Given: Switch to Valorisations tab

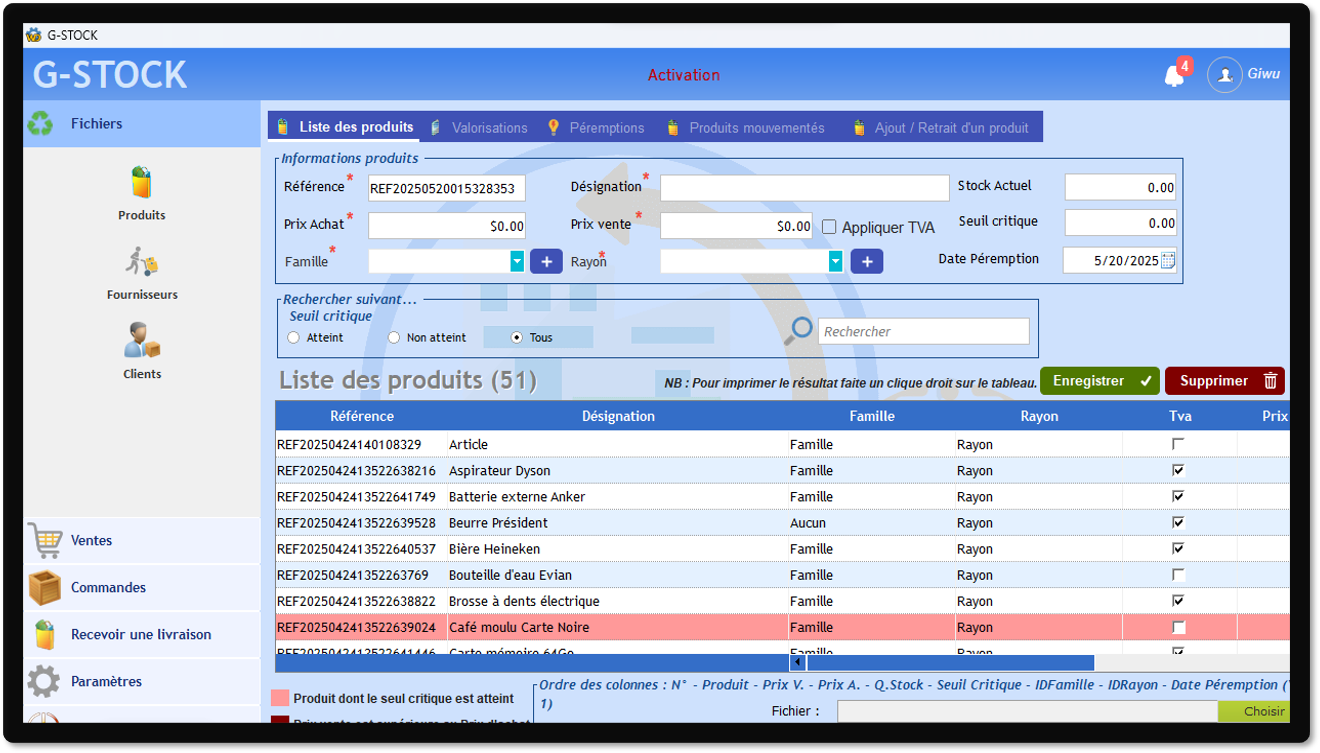Looking at the screenshot, I should (479, 128).
